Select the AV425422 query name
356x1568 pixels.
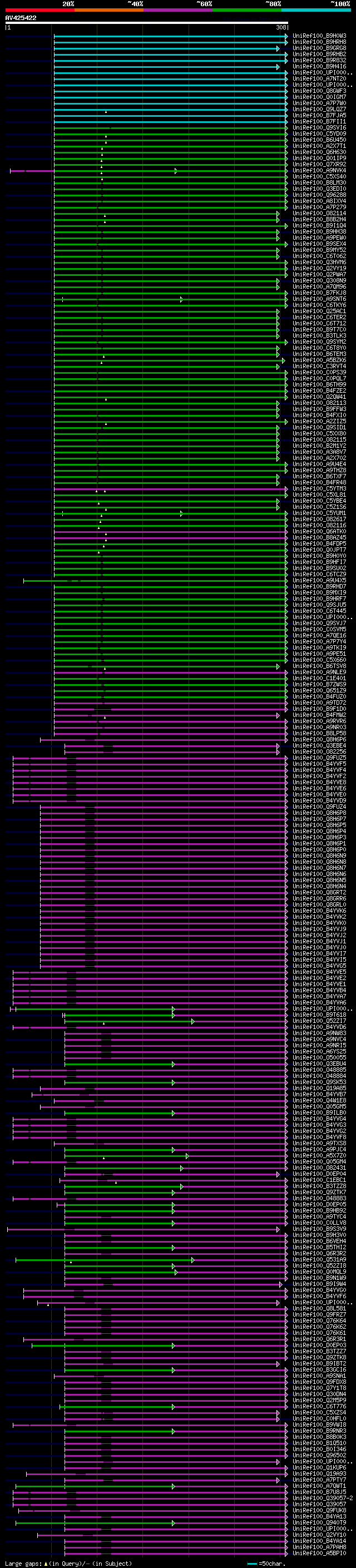tap(21, 18)
